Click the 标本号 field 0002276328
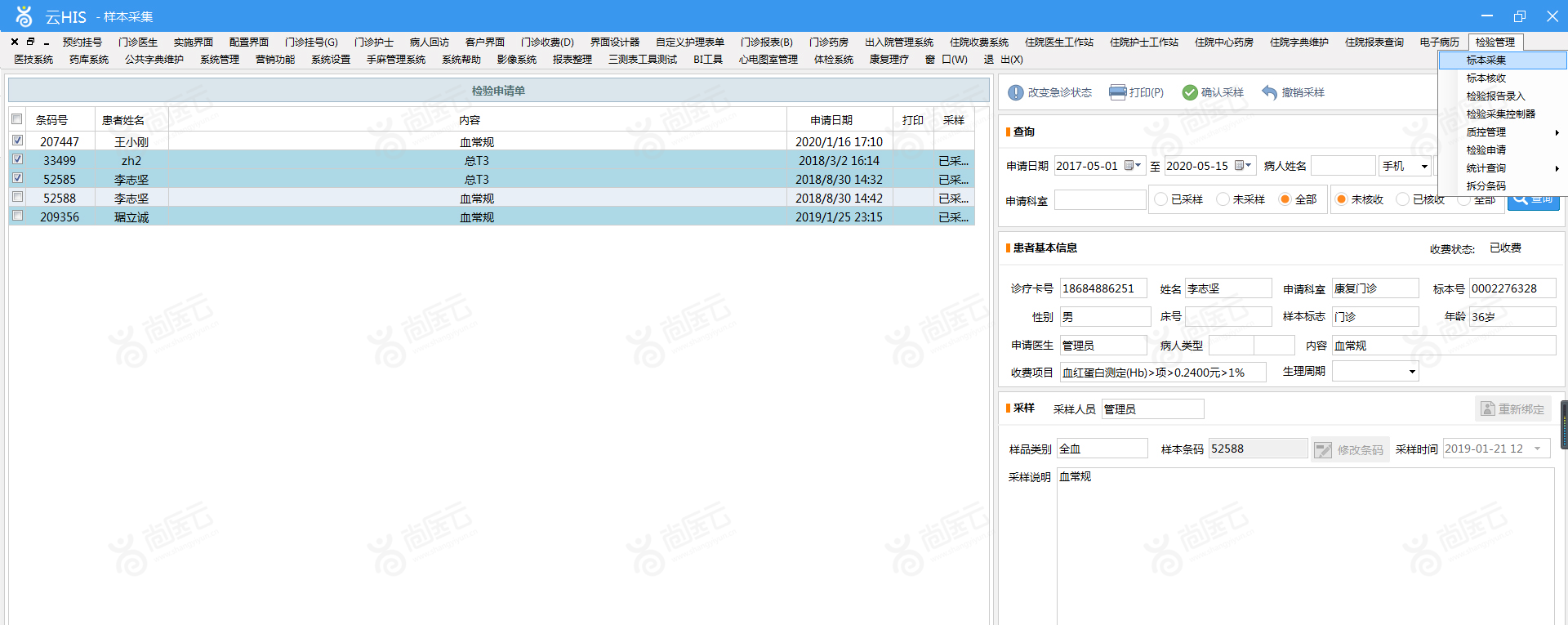This screenshot has height=625, width=1568. click(x=1512, y=288)
